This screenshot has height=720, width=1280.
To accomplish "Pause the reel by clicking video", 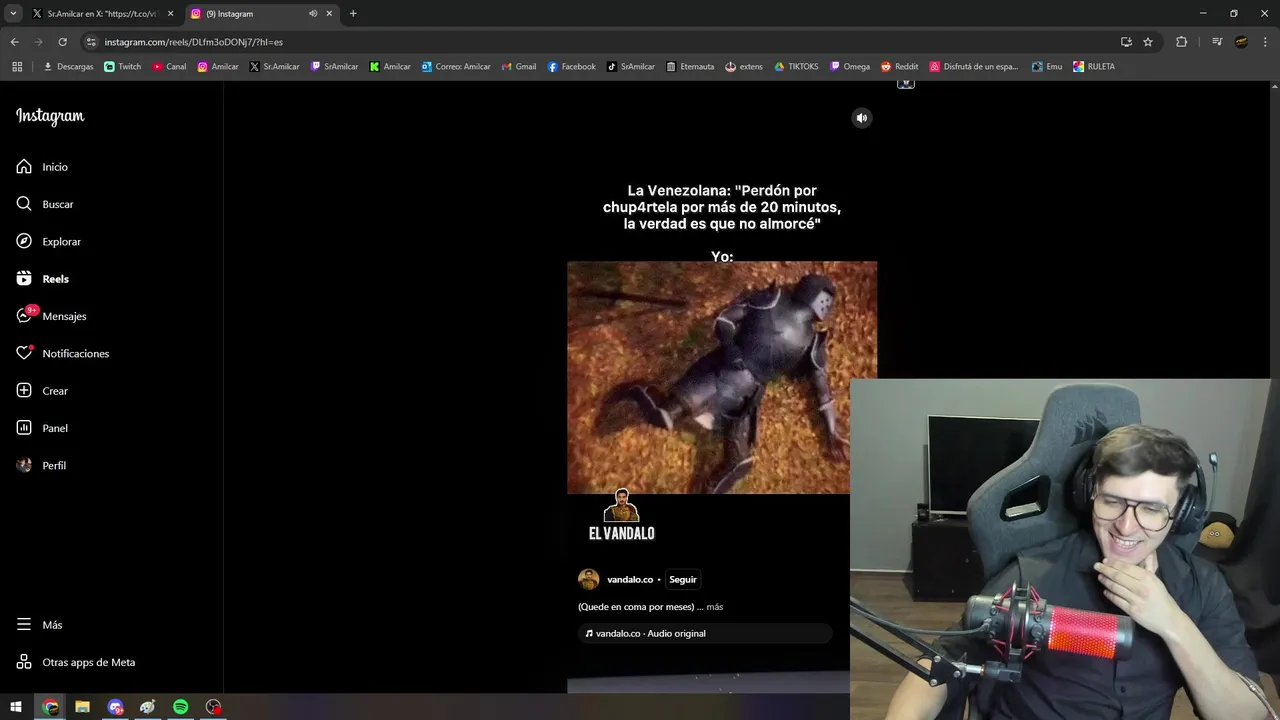I will [721, 377].
